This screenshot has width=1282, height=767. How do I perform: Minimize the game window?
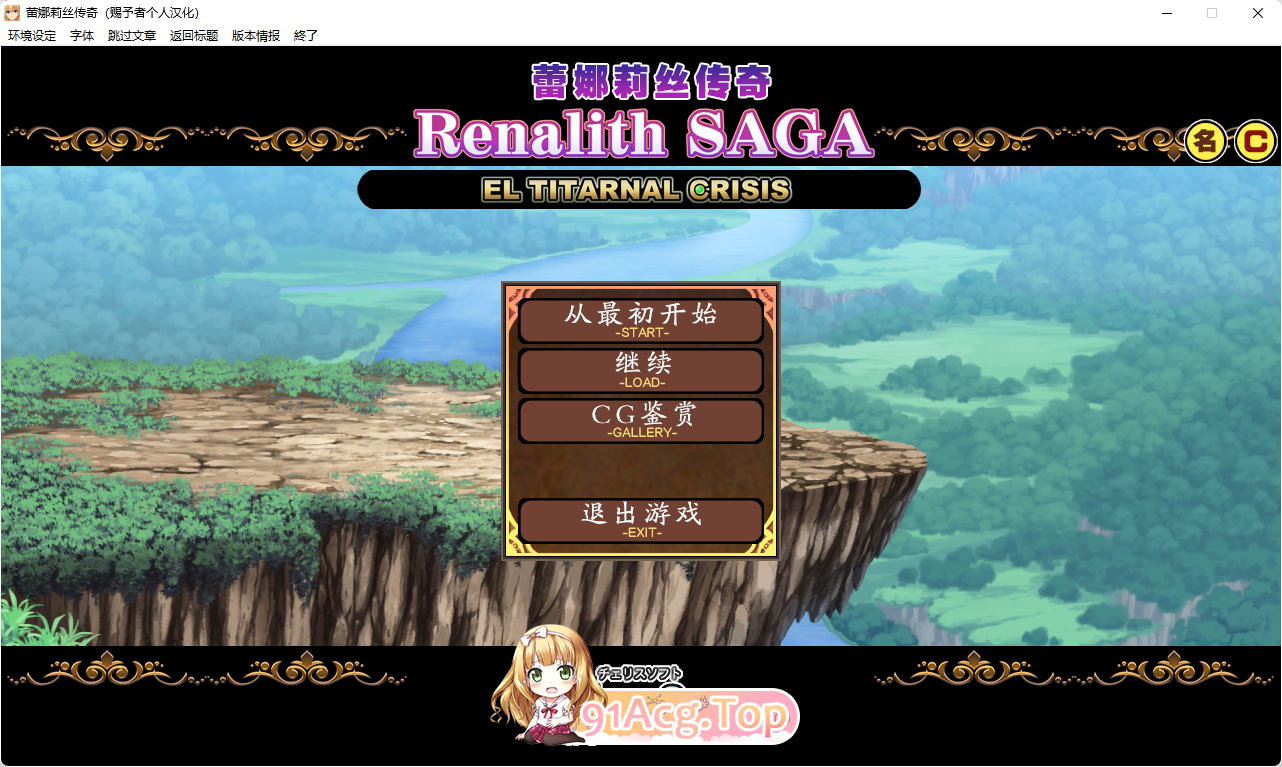pyautogui.click(x=1166, y=13)
